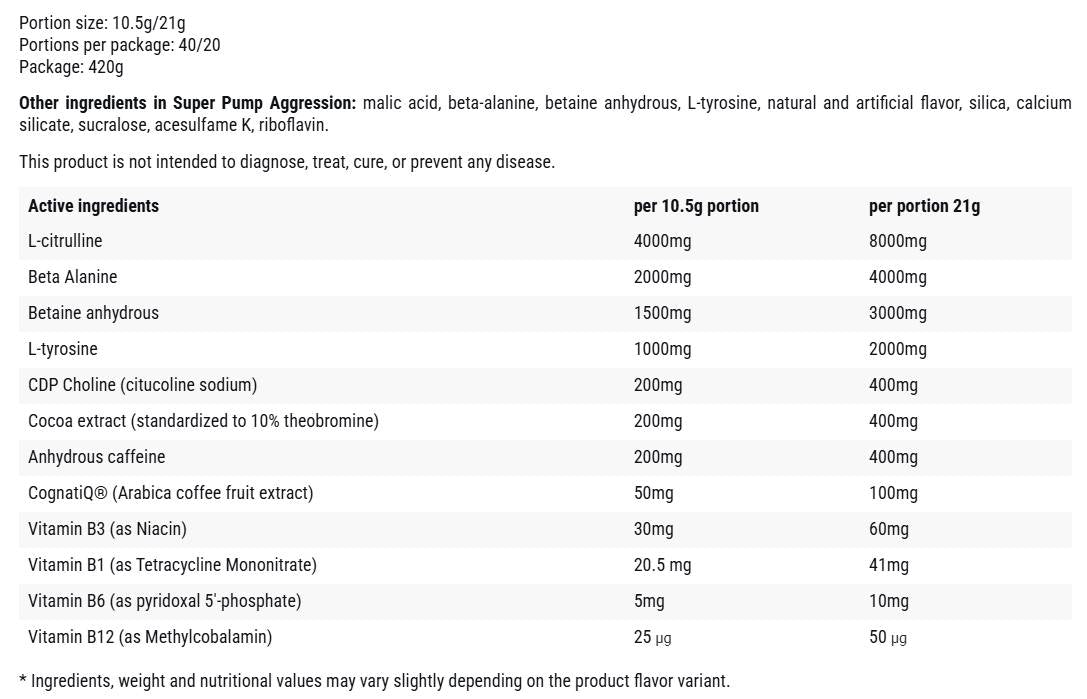Select the Betaine anhydrous row
Image resolution: width=1087 pixels, height=699 pixels.
pos(545,313)
